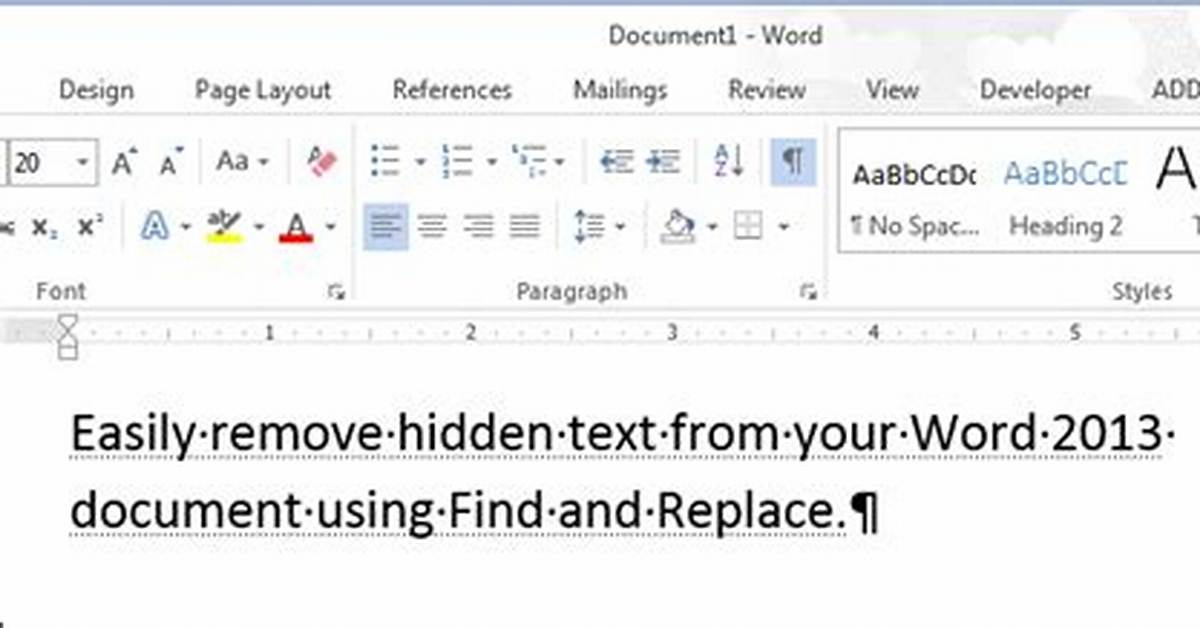Screen dimensions: 1200x628
Task: Click the Grow Font icon
Action: pyautogui.click(x=125, y=162)
